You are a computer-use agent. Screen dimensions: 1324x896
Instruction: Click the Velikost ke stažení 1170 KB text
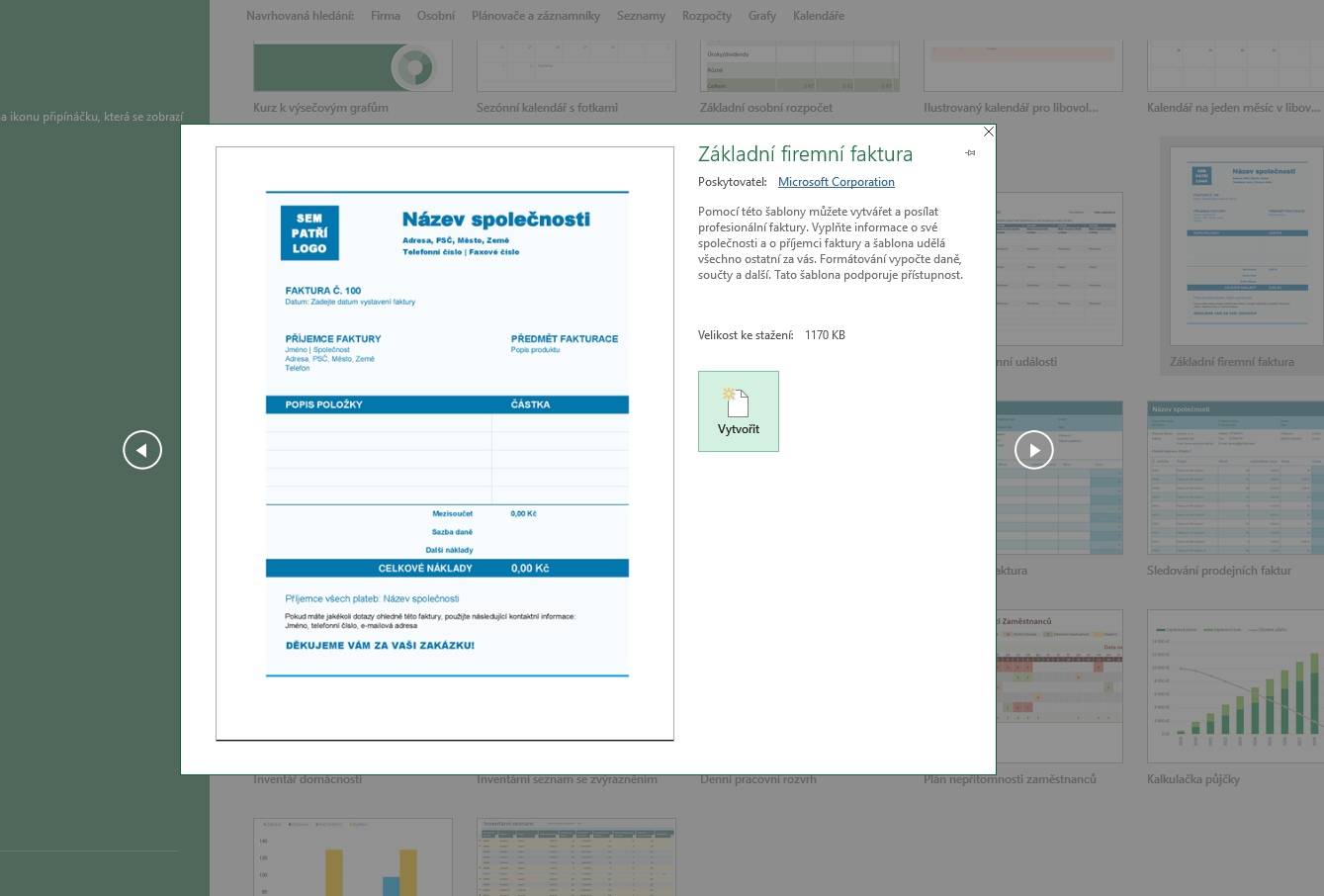click(771, 335)
